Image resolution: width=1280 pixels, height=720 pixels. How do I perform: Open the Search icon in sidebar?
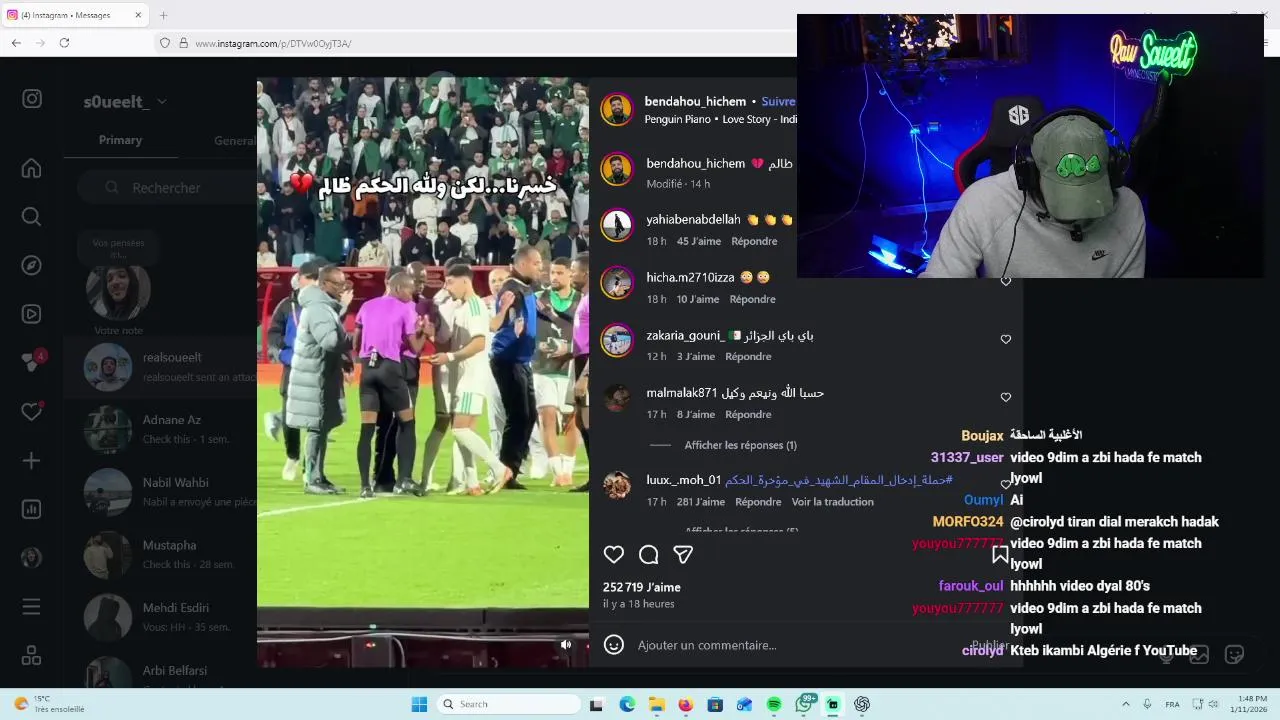pos(32,217)
